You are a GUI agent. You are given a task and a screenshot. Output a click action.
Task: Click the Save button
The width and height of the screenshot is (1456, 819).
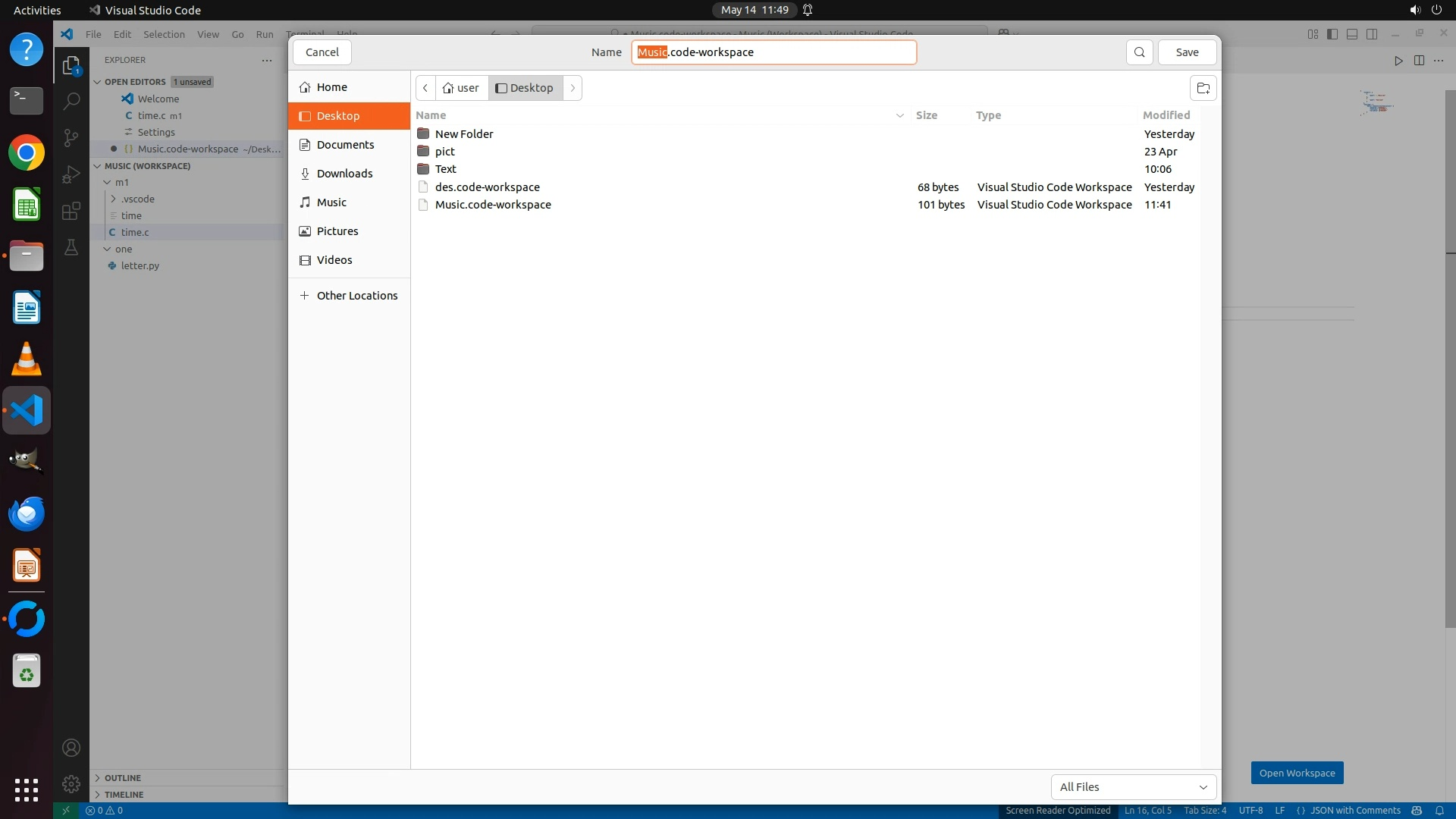tap(1187, 52)
